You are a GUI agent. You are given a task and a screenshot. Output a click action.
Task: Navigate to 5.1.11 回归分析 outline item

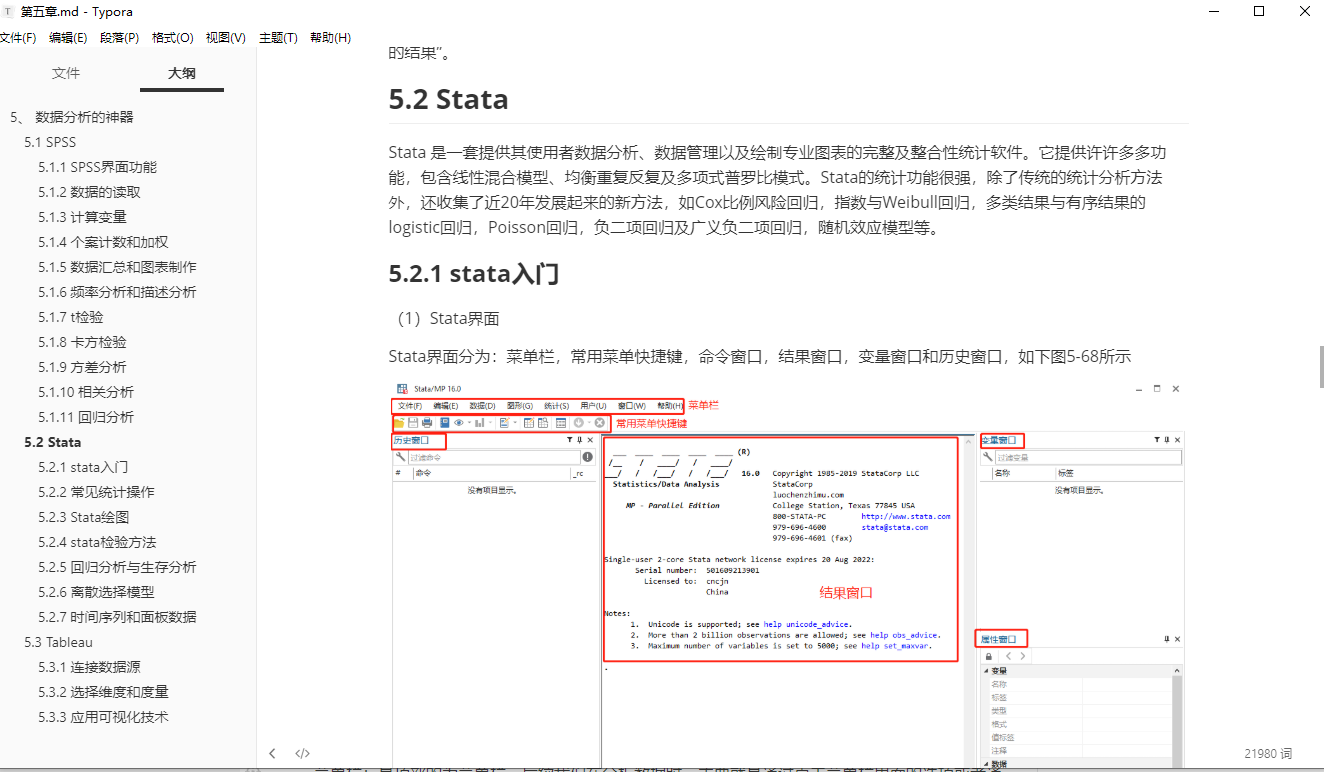(x=86, y=417)
